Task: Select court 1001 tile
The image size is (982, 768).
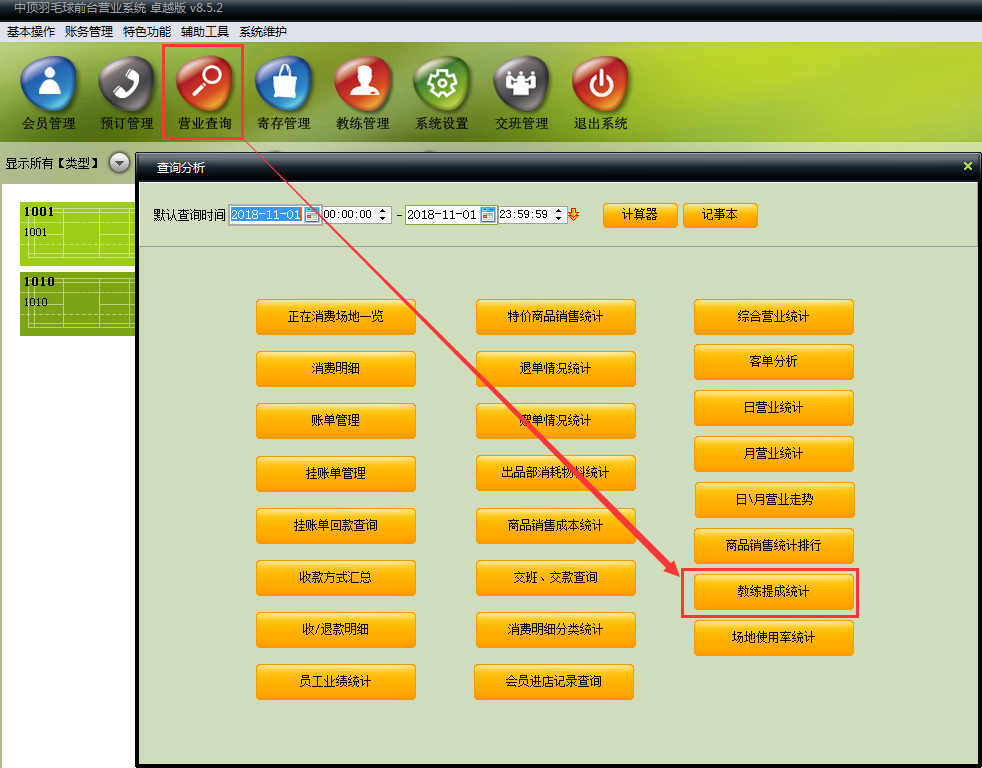Action: pos(78,233)
